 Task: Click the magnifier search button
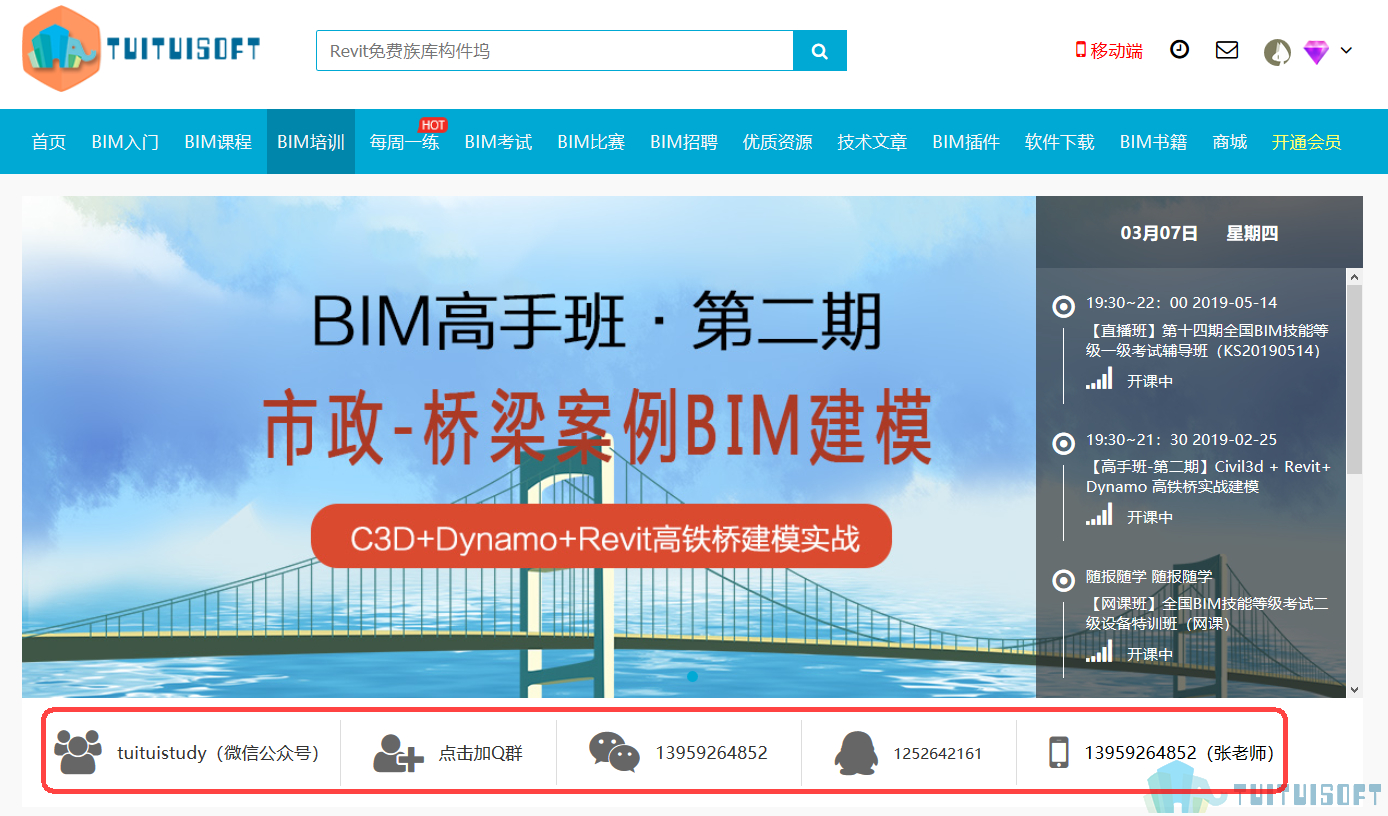coord(820,51)
